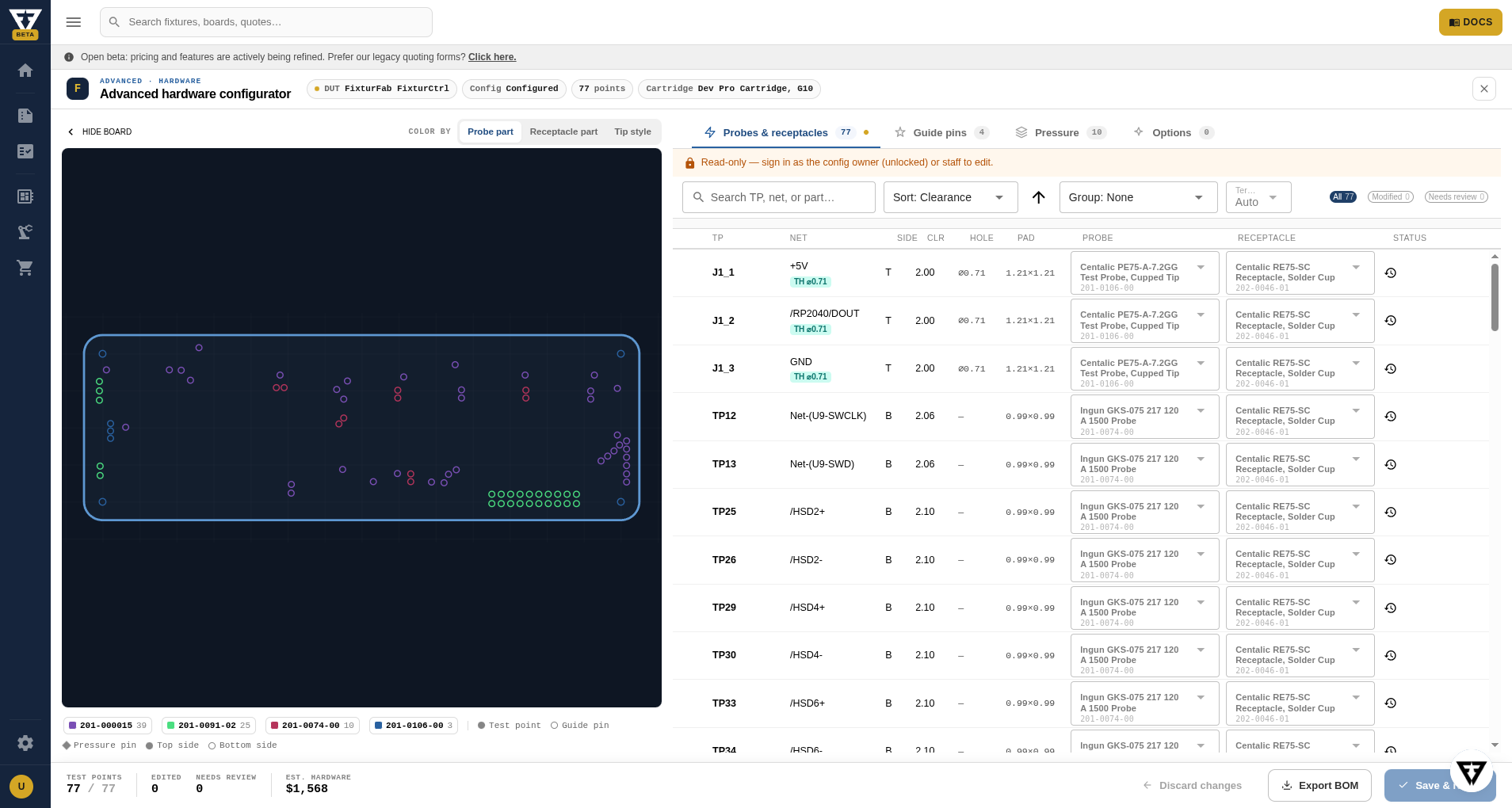Open the robot arm icon in sidebar
The width and height of the screenshot is (1512, 808).
(x=25, y=232)
